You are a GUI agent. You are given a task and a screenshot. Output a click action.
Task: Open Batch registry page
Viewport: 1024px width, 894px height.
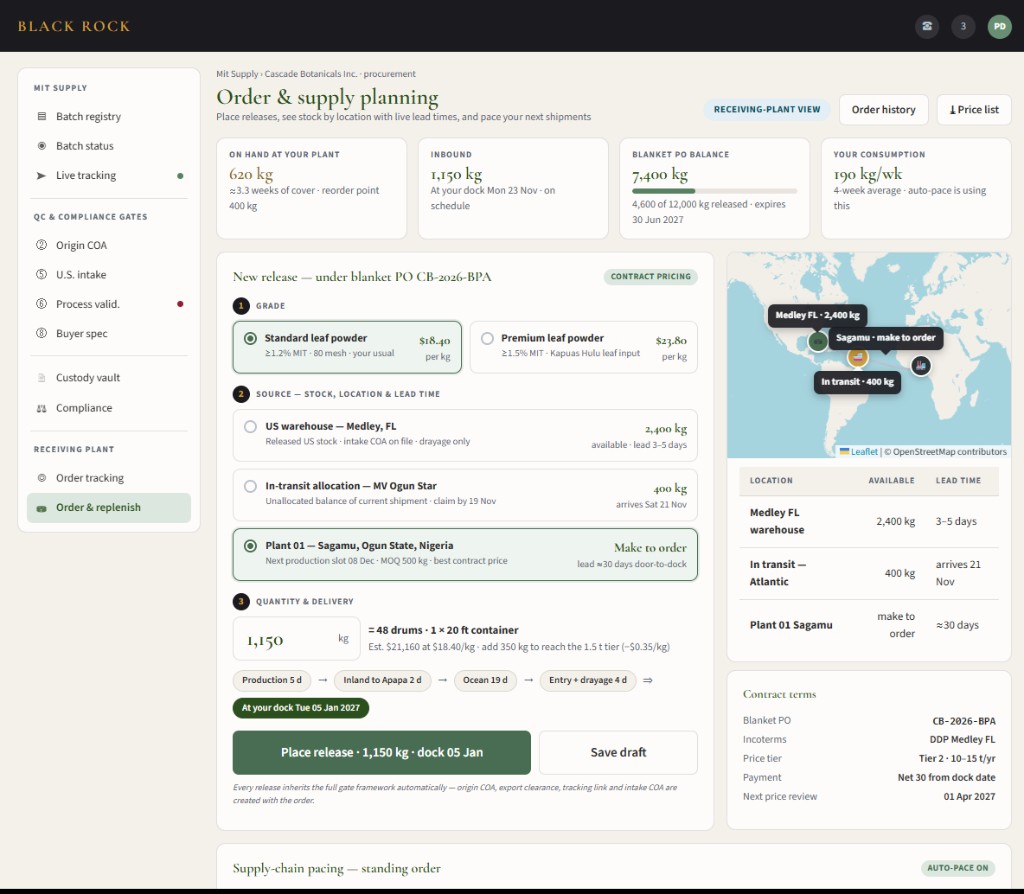[108, 116]
